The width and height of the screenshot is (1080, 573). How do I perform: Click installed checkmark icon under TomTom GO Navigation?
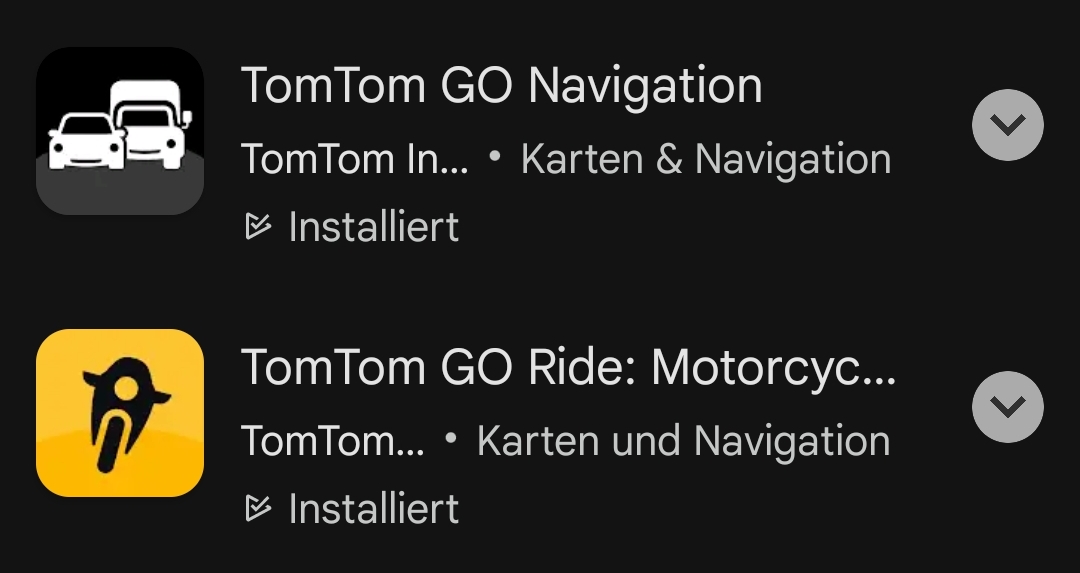click(258, 228)
